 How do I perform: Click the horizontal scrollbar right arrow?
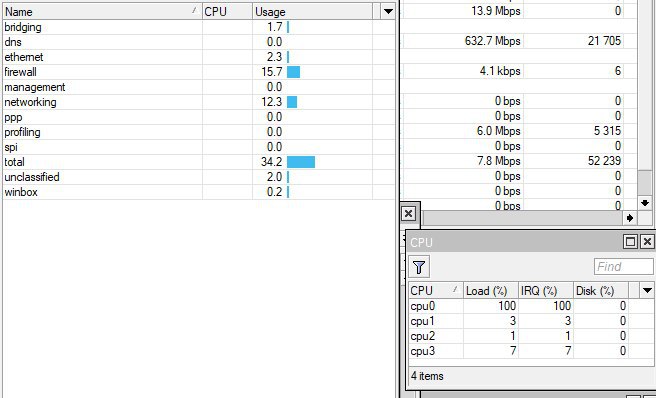coord(630,218)
